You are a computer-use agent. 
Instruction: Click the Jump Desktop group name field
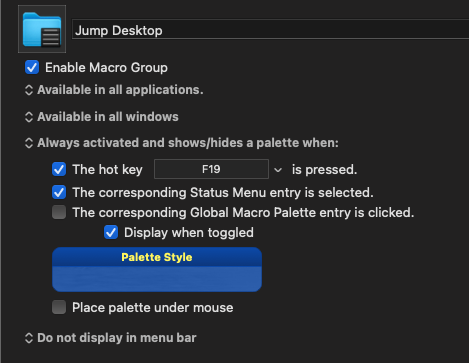(270, 30)
